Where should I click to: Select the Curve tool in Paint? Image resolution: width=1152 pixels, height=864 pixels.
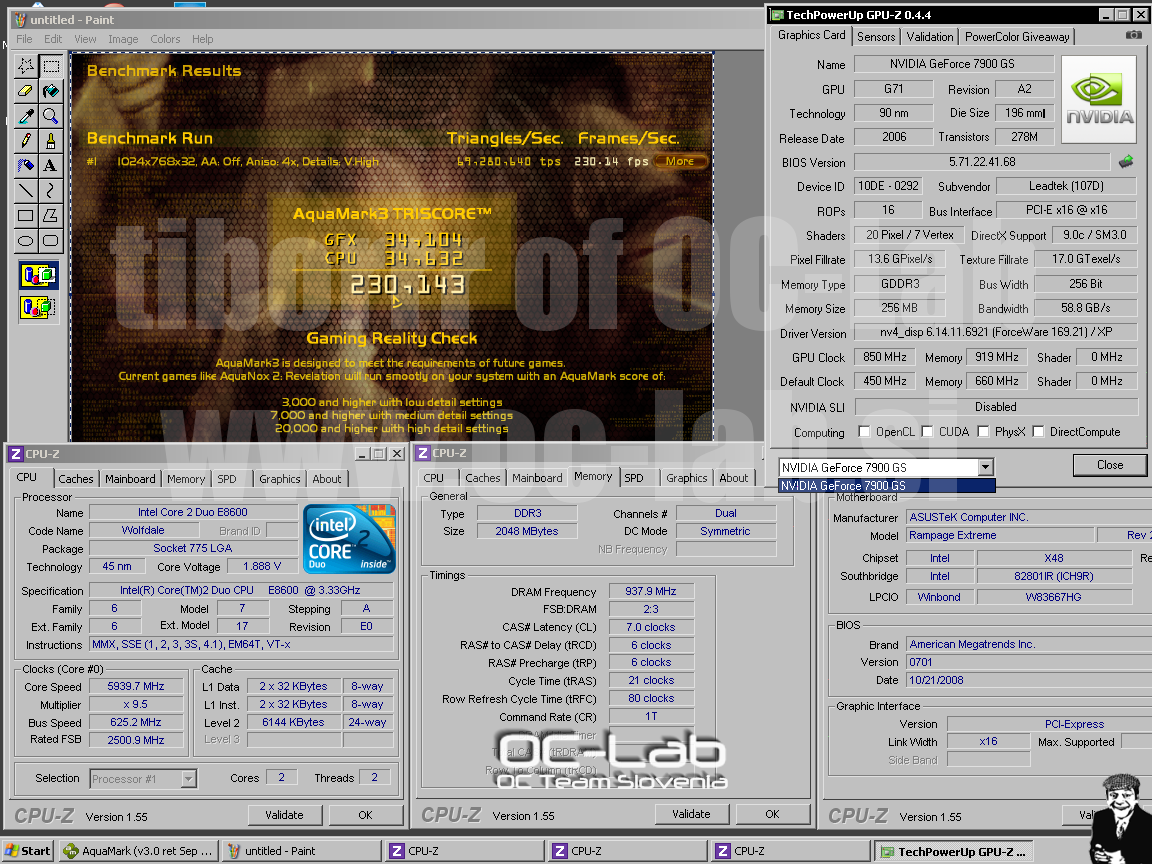[x=51, y=190]
